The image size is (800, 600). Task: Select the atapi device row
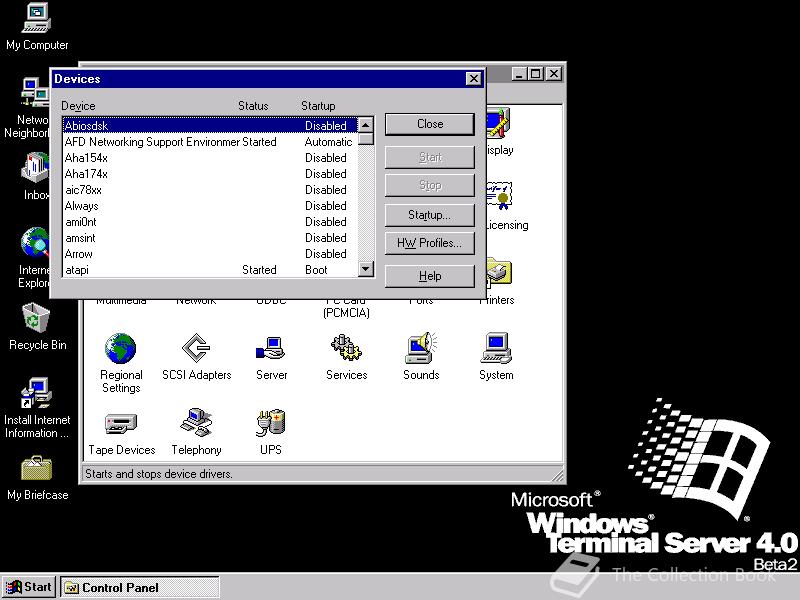pyautogui.click(x=210, y=270)
